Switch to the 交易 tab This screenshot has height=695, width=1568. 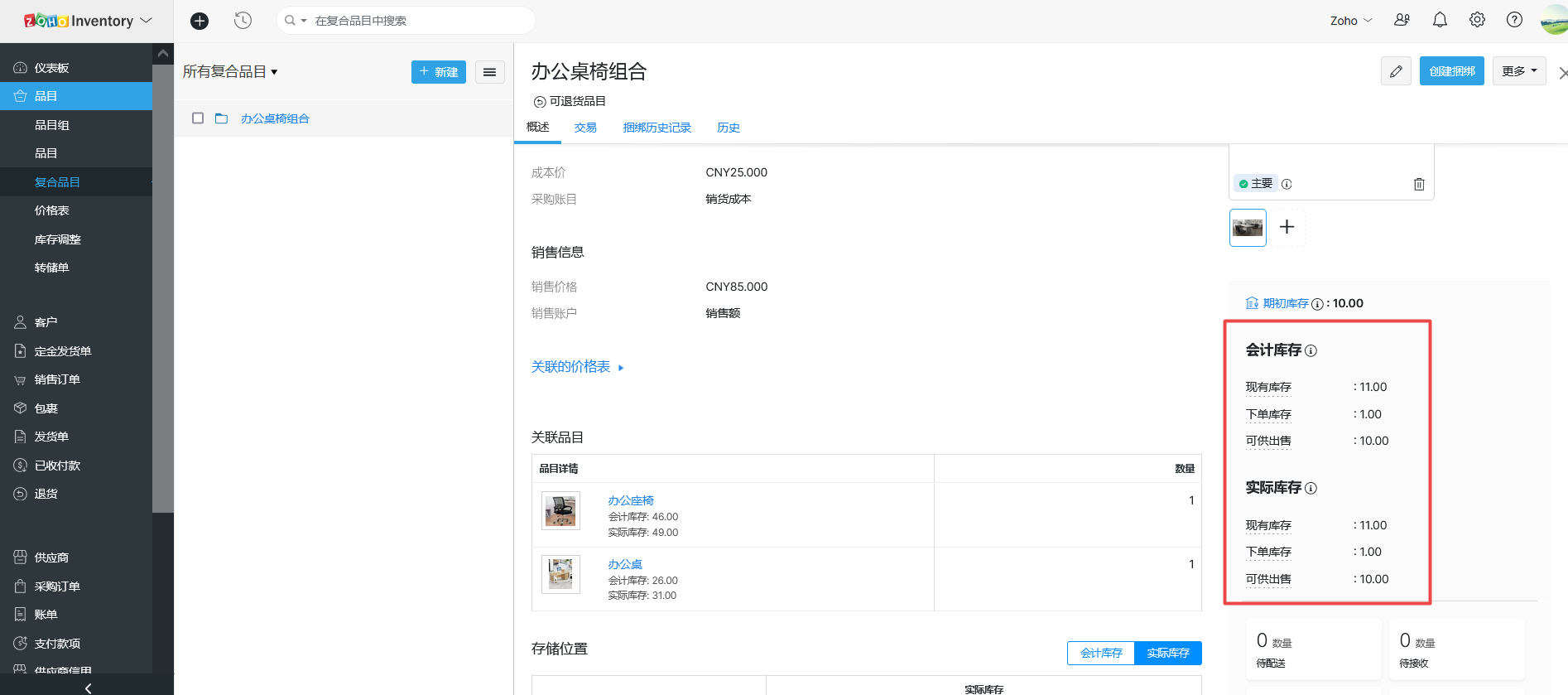[x=585, y=128]
